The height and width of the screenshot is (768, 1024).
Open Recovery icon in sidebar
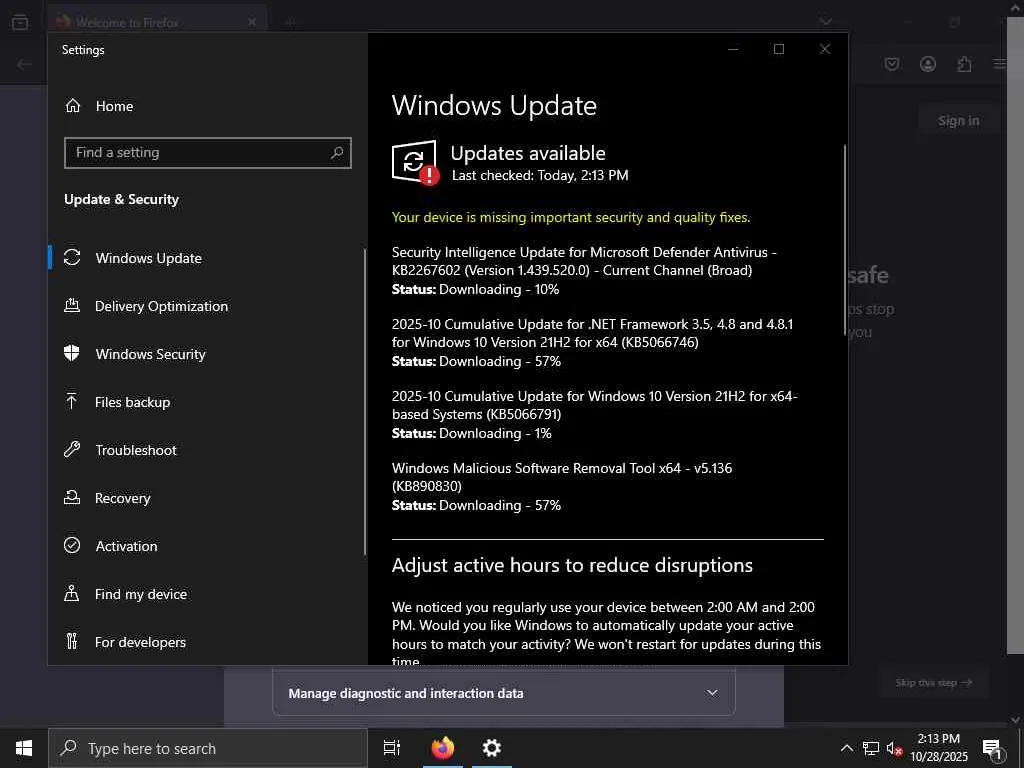click(72, 498)
